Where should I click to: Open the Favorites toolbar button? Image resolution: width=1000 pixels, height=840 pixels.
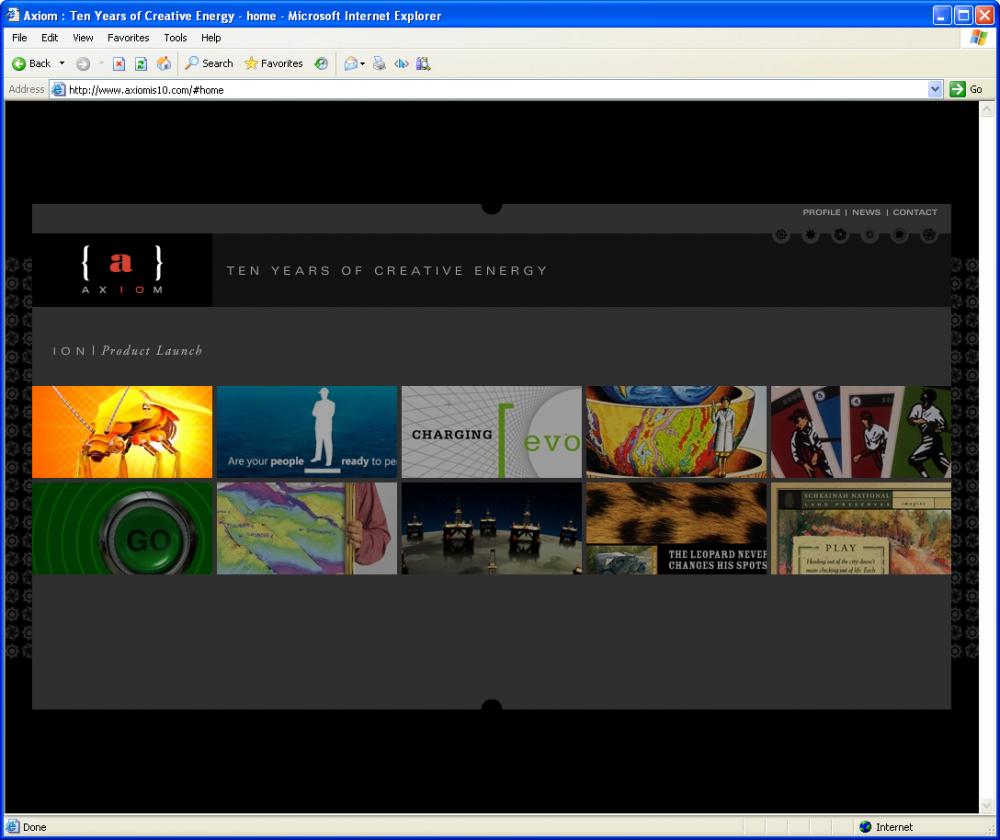pyautogui.click(x=274, y=64)
